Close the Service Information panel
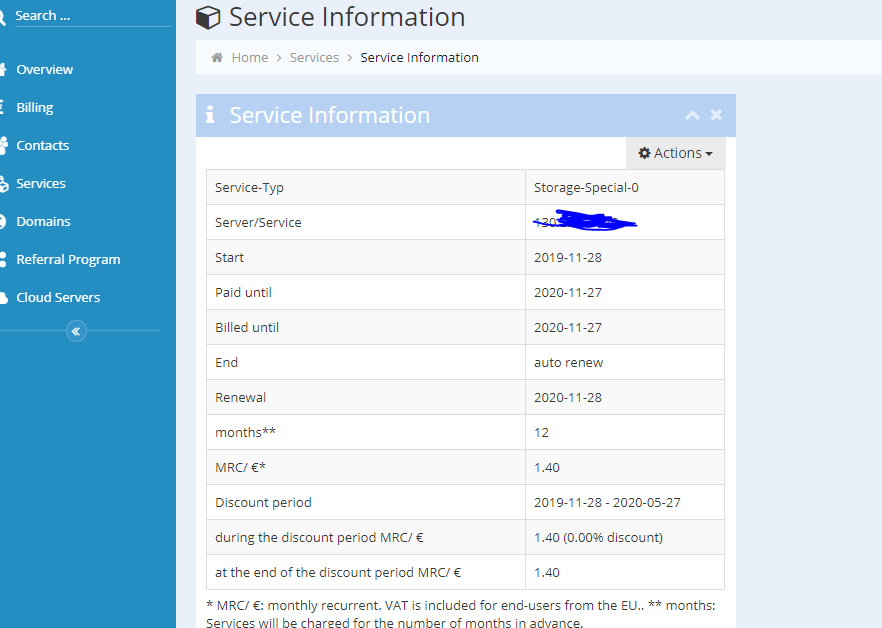 [716, 115]
